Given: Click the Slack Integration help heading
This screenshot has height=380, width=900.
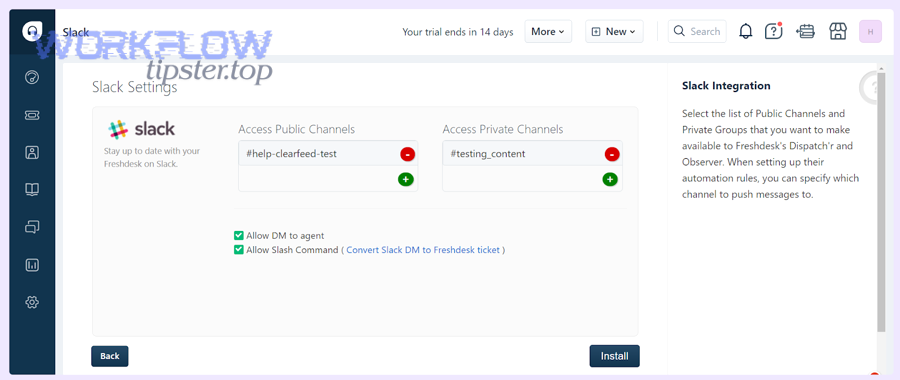Looking at the screenshot, I should [x=726, y=86].
